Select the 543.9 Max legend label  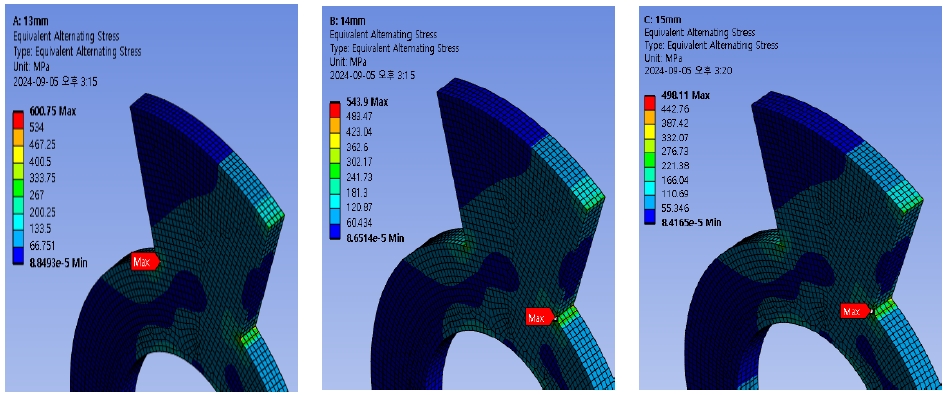pyautogui.click(x=367, y=101)
